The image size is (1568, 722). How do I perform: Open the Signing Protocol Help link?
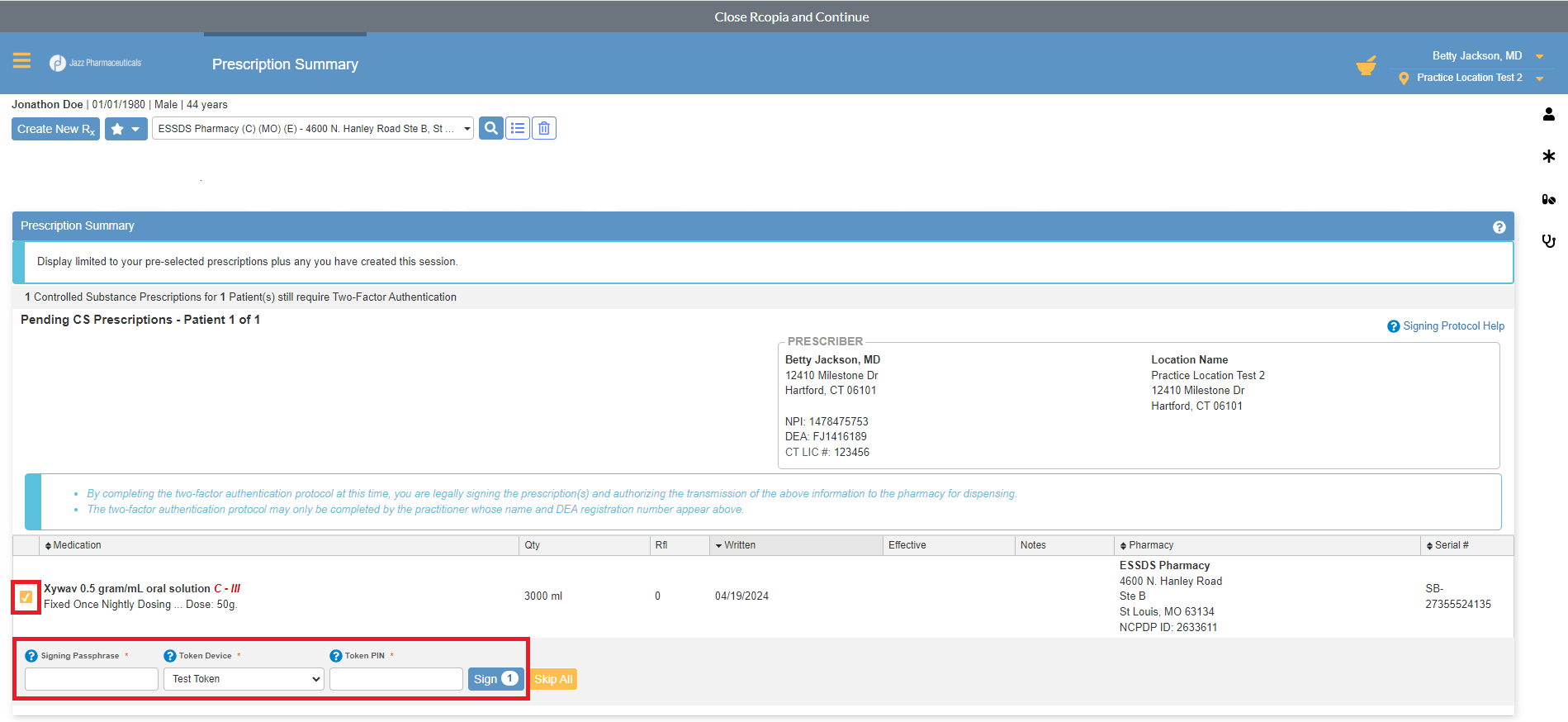coord(1446,326)
